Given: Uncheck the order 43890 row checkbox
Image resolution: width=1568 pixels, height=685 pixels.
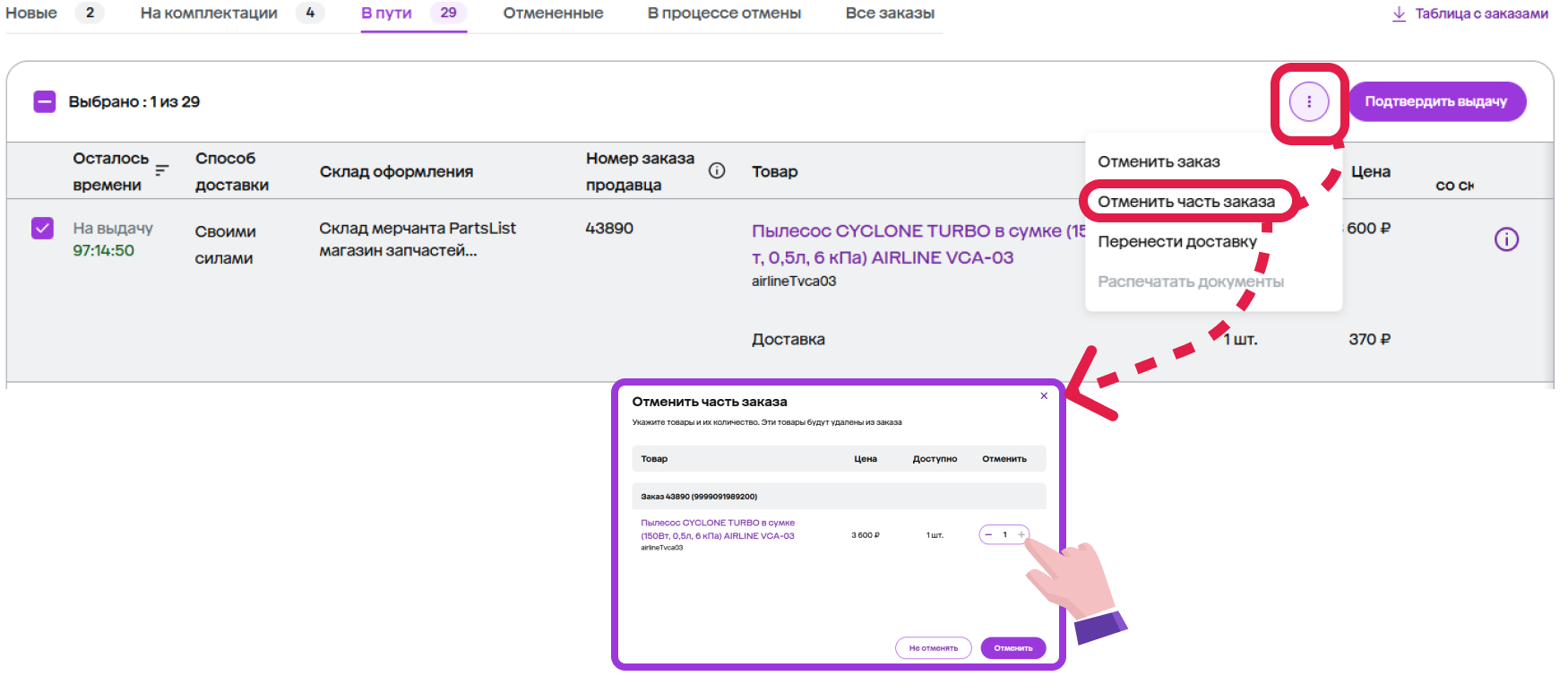Looking at the screenshot, I should click(42, 229).
